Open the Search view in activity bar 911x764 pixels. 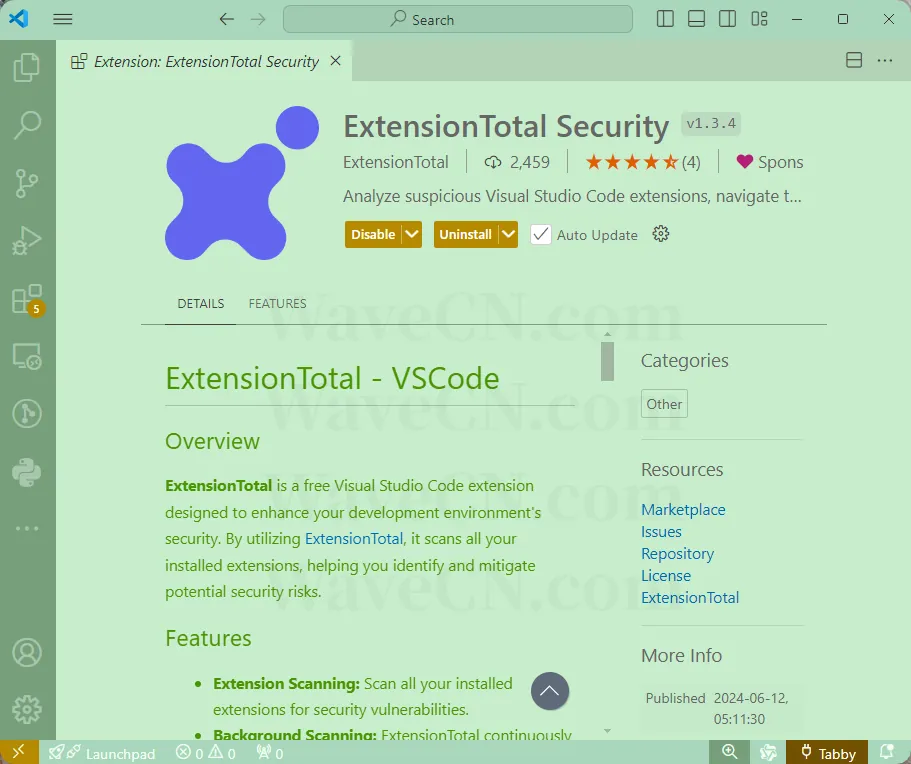click(27, 125)
